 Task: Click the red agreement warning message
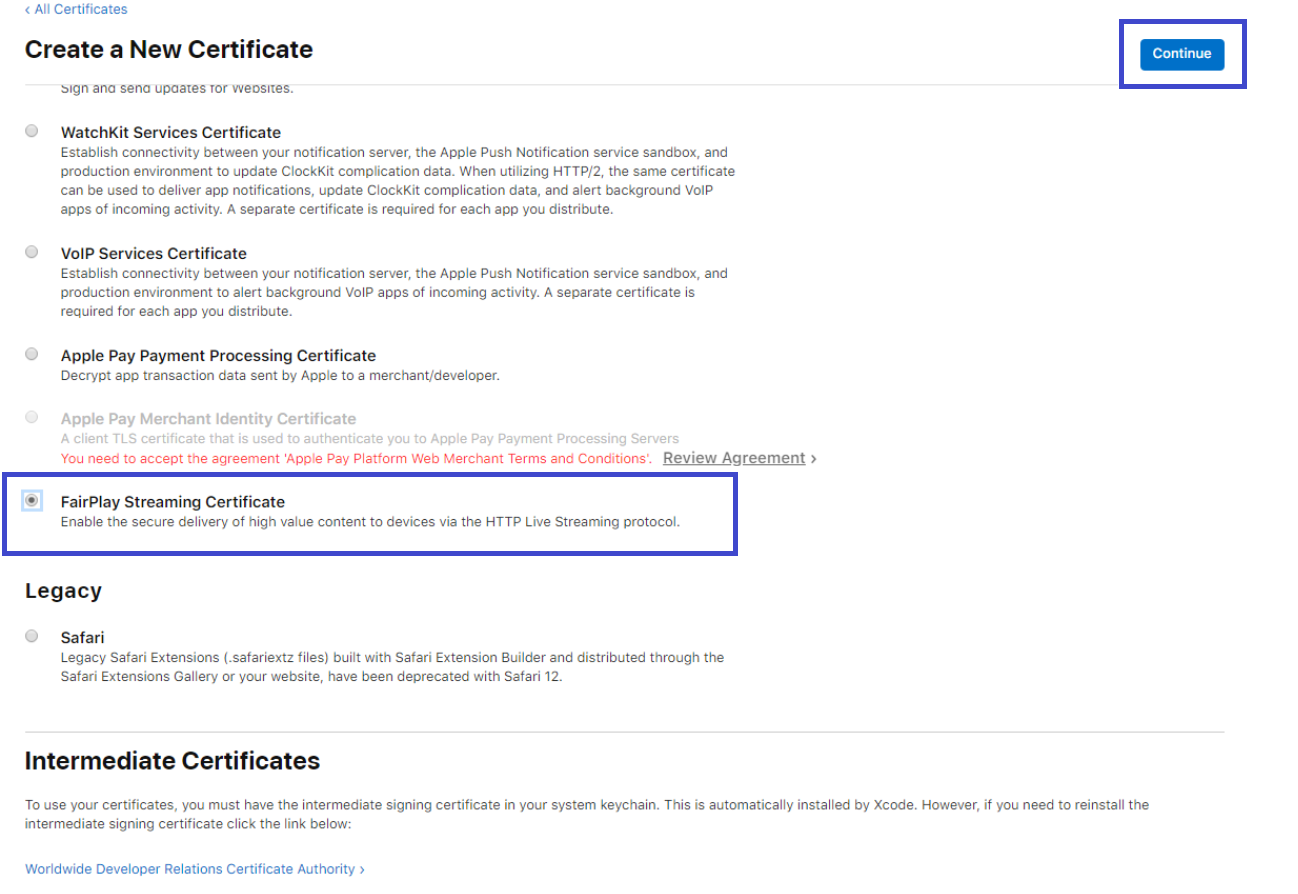(356, 458)
